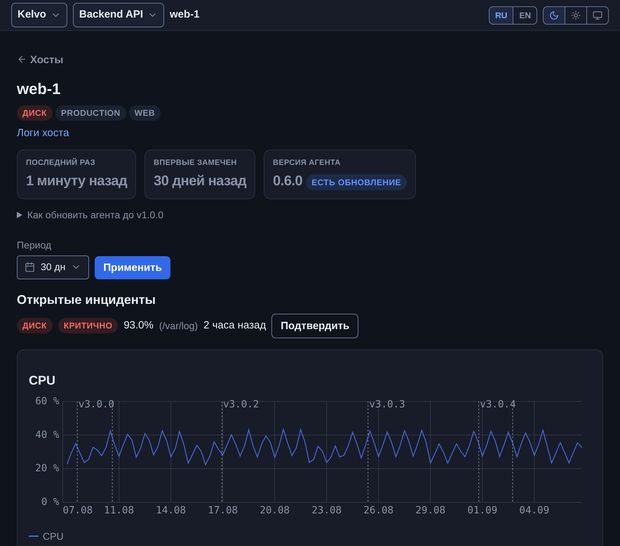Image resolution: width=620 pixels, height=546 pixels.
Task: Click agent version 0.6.0
Action: [x=287, y=181]
